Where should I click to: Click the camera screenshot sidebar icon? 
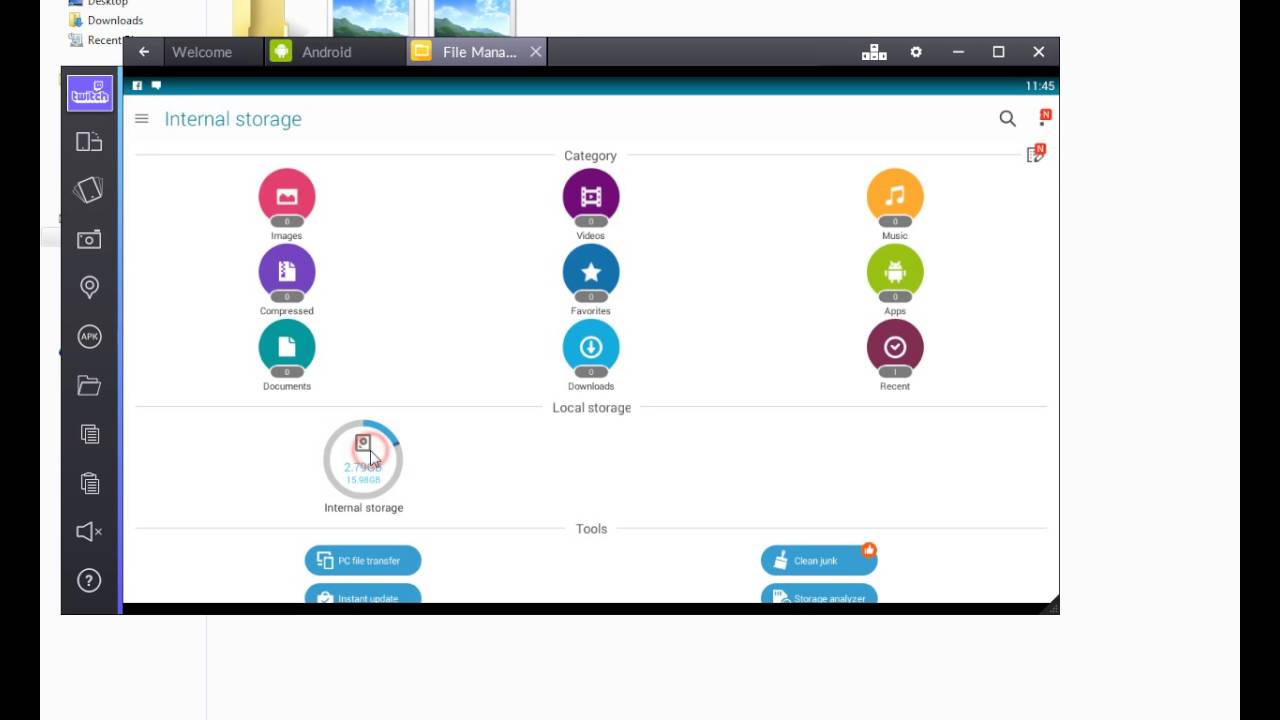click(89, 239)
